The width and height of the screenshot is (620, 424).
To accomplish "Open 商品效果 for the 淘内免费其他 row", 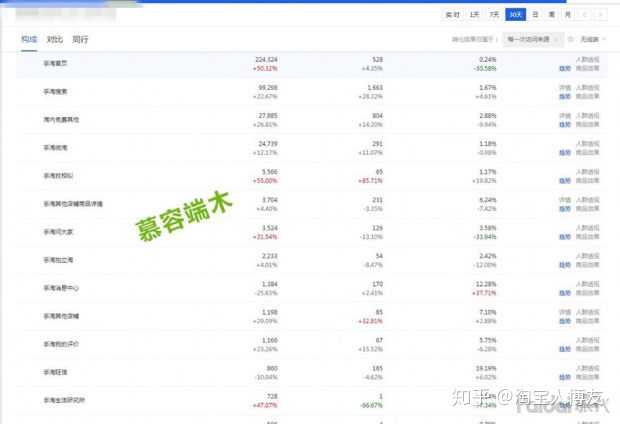I will pos(588,125).
